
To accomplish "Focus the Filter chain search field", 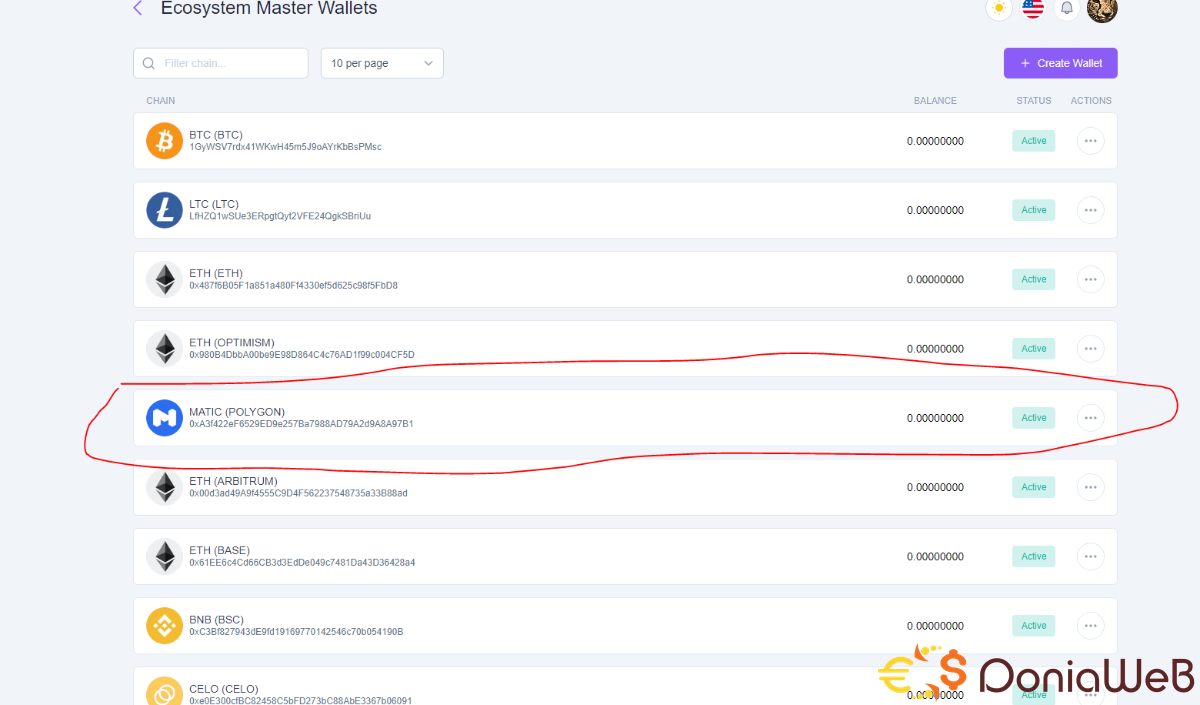I will 230,63.
